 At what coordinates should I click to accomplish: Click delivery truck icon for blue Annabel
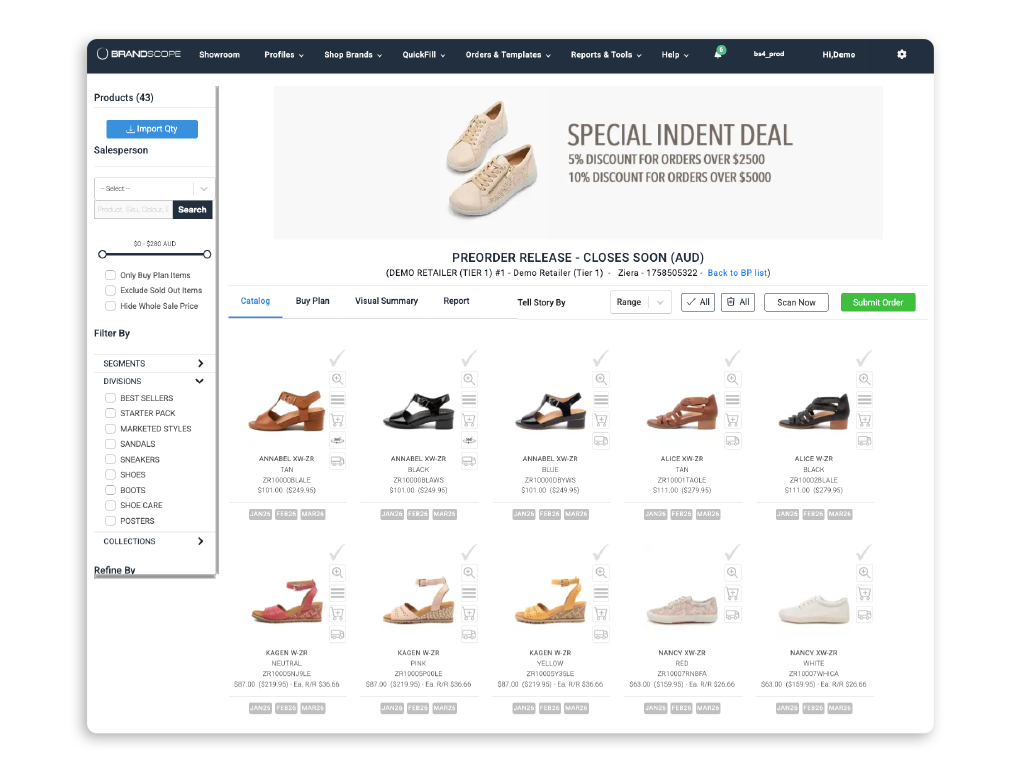pyautogui.click(x=601, y=440)
